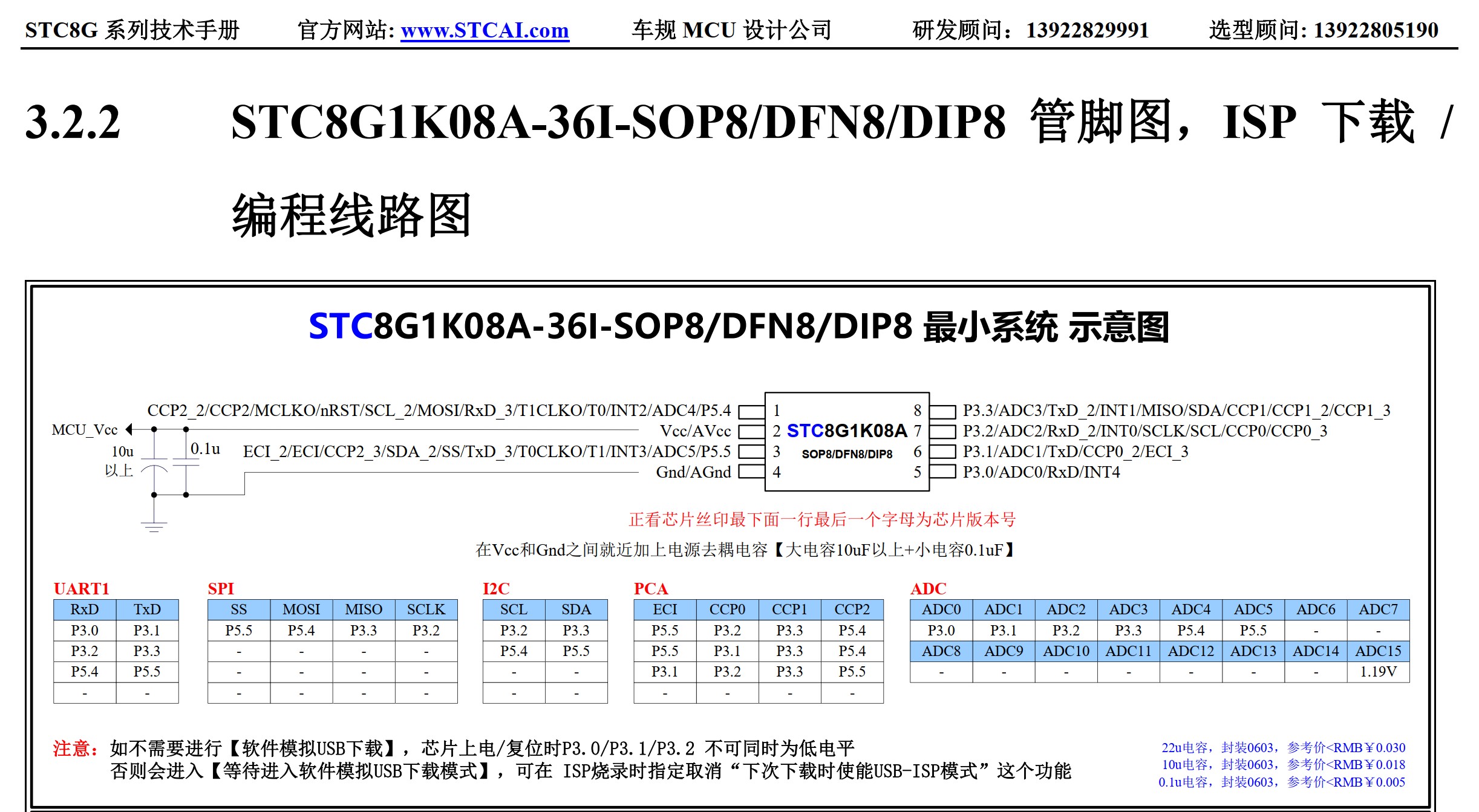The image size is (1479, 812).
Task: Click the MCU_Vcc label
Action: tap(85, 430)
